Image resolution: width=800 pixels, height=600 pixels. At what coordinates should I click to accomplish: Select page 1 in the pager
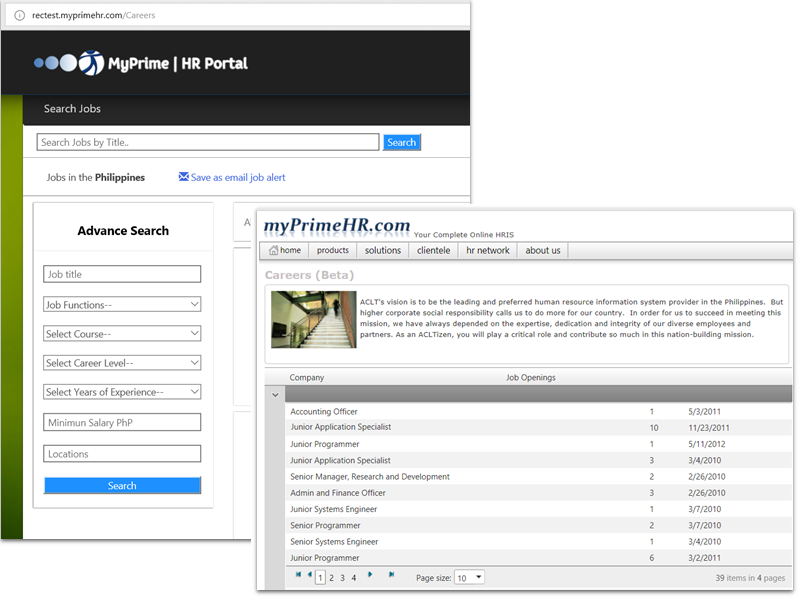pyautogui.click(x=320, y=578)
